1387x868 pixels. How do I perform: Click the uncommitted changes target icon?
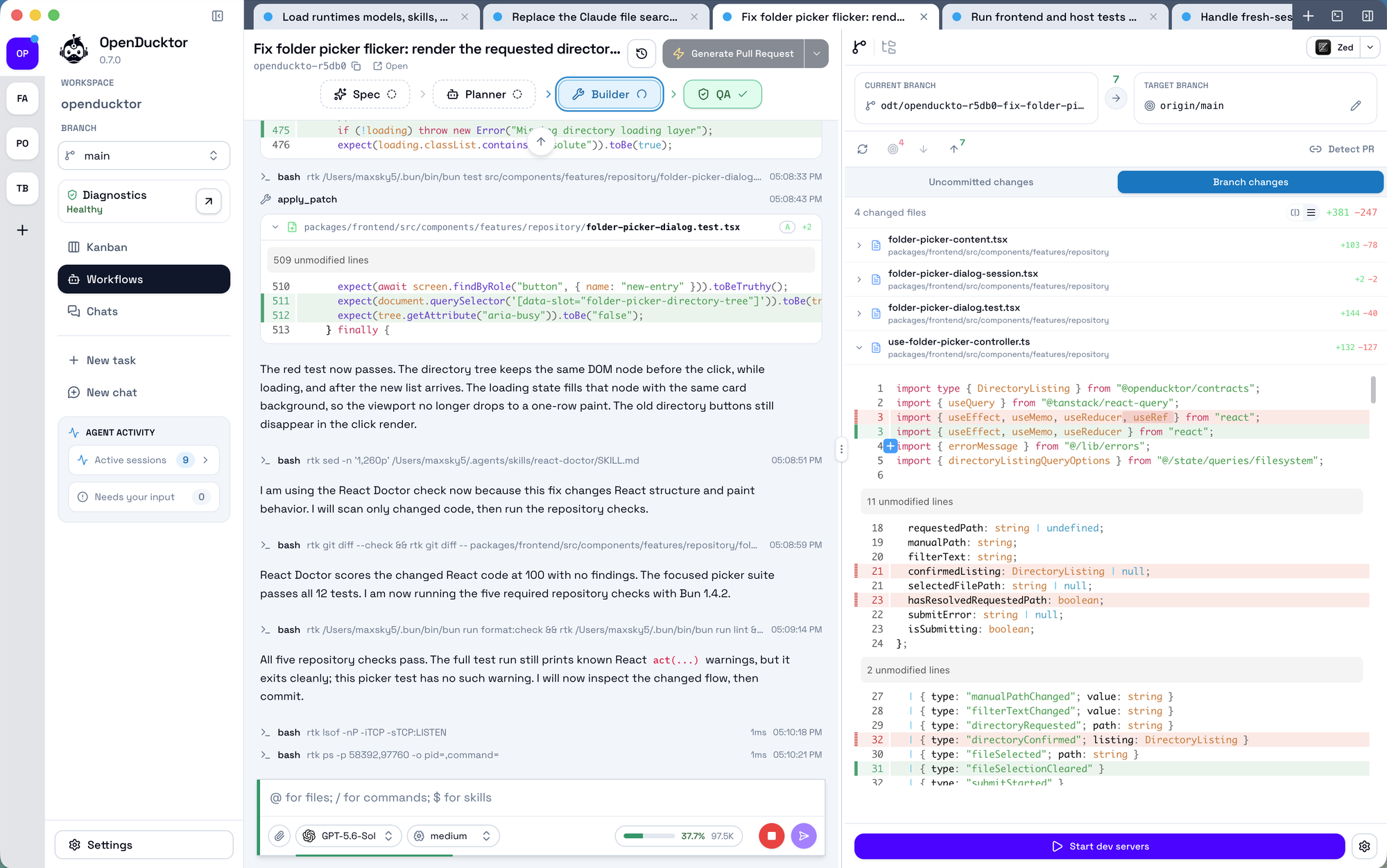[893, 148]
